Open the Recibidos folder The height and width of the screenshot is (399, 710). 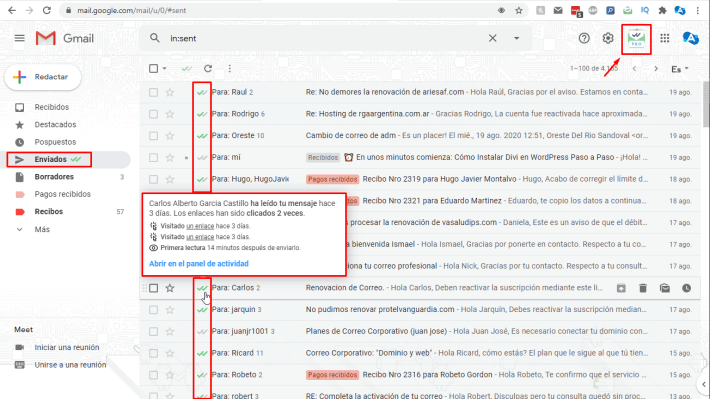[52, 107]
